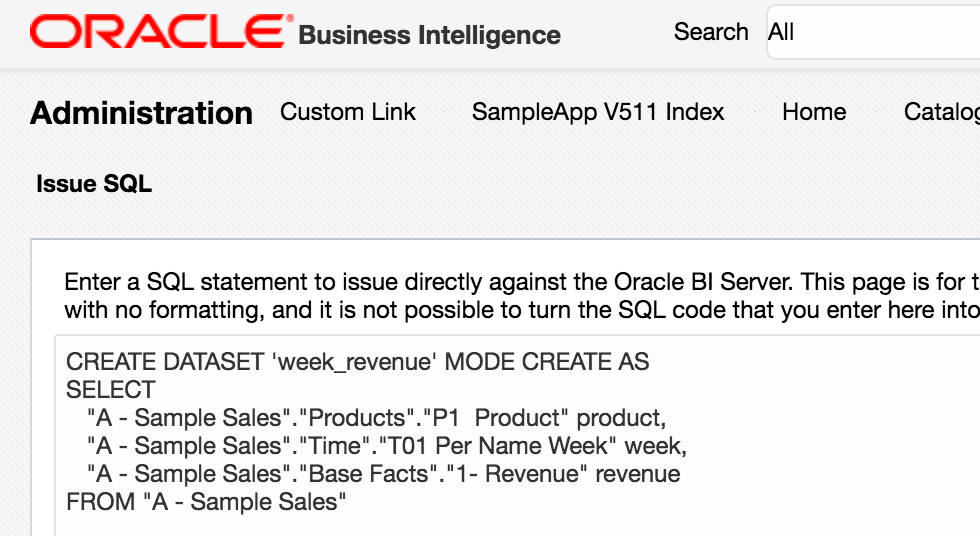980x536 pixels.
Task: Click the Search label in header
Action: [710, 32]
